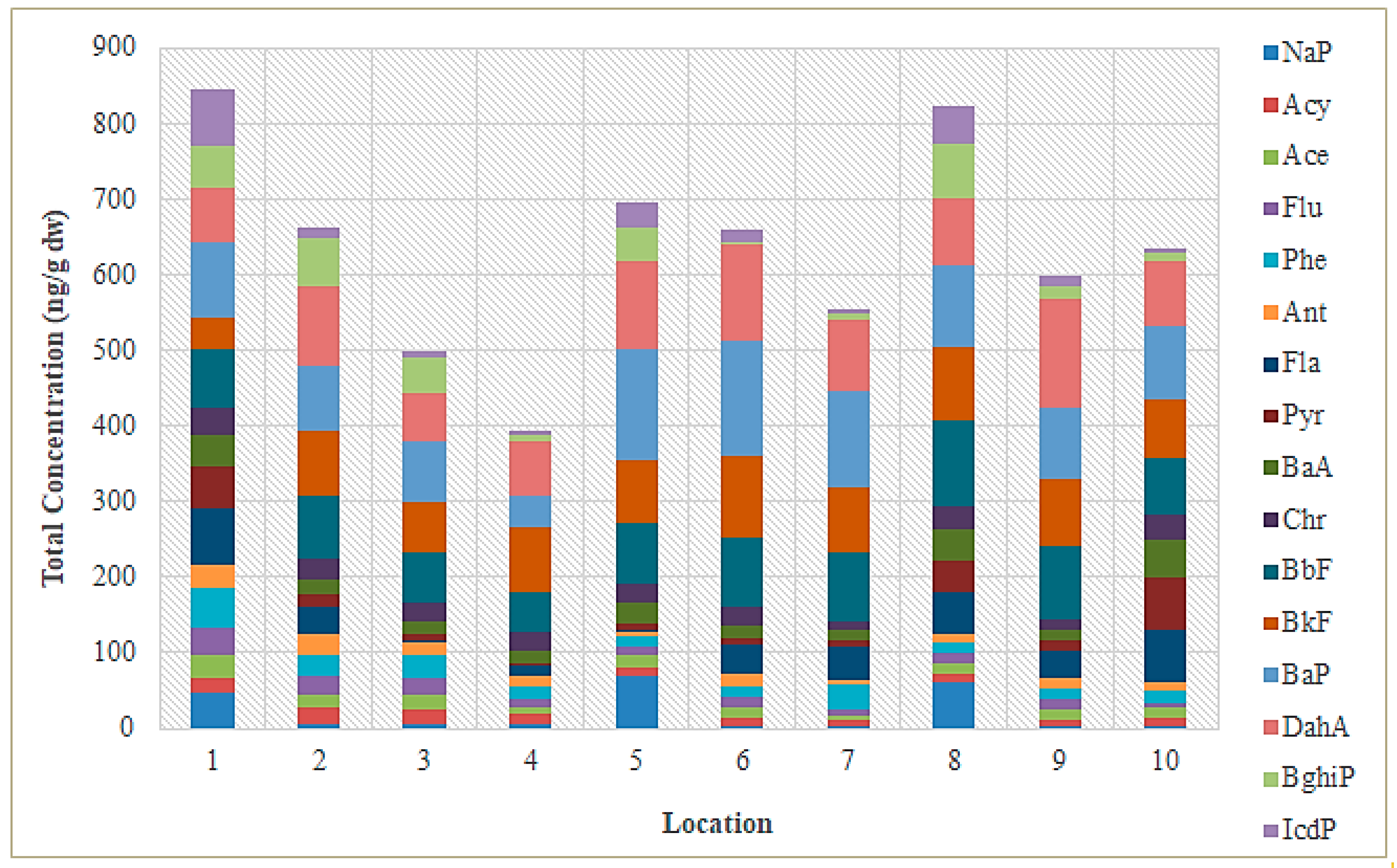Screen dimensions: 1397x868
Task: Click the Pyr legend dark red swatch
Action: click(1270, 416)
